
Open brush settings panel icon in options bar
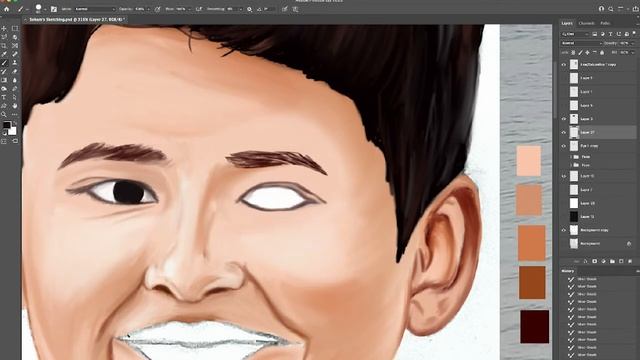tap(53, 9)
